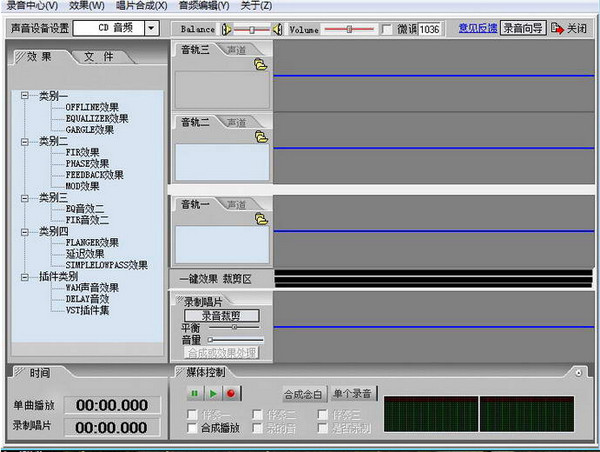Start recording with the red record button

pos(231,393)
